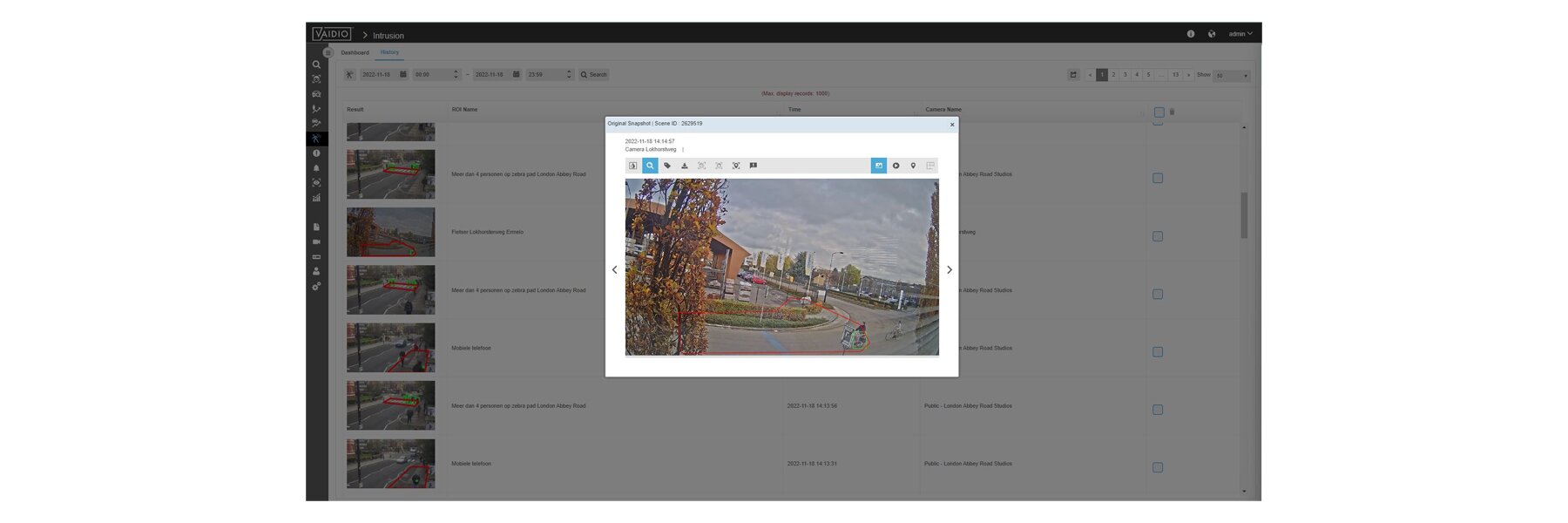
Task: Click the second dimmed person-frame icon in toolbar
Action: 719,166
